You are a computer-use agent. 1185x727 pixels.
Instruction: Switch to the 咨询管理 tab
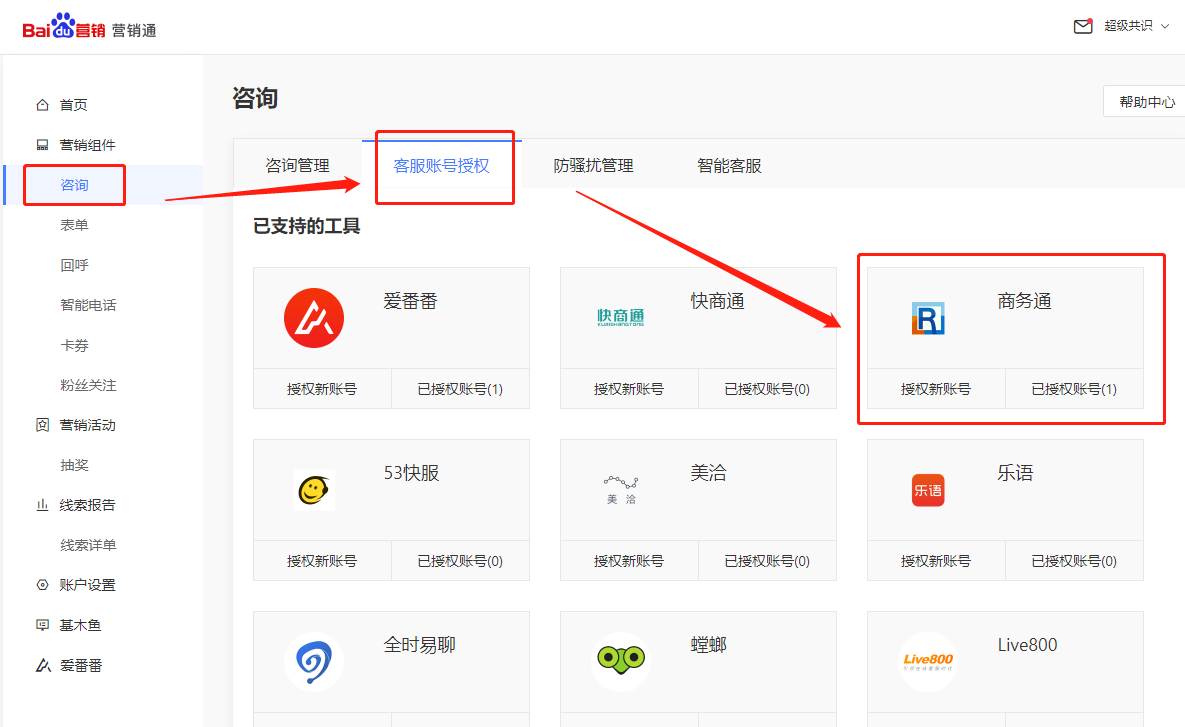(x=298, y=166)
